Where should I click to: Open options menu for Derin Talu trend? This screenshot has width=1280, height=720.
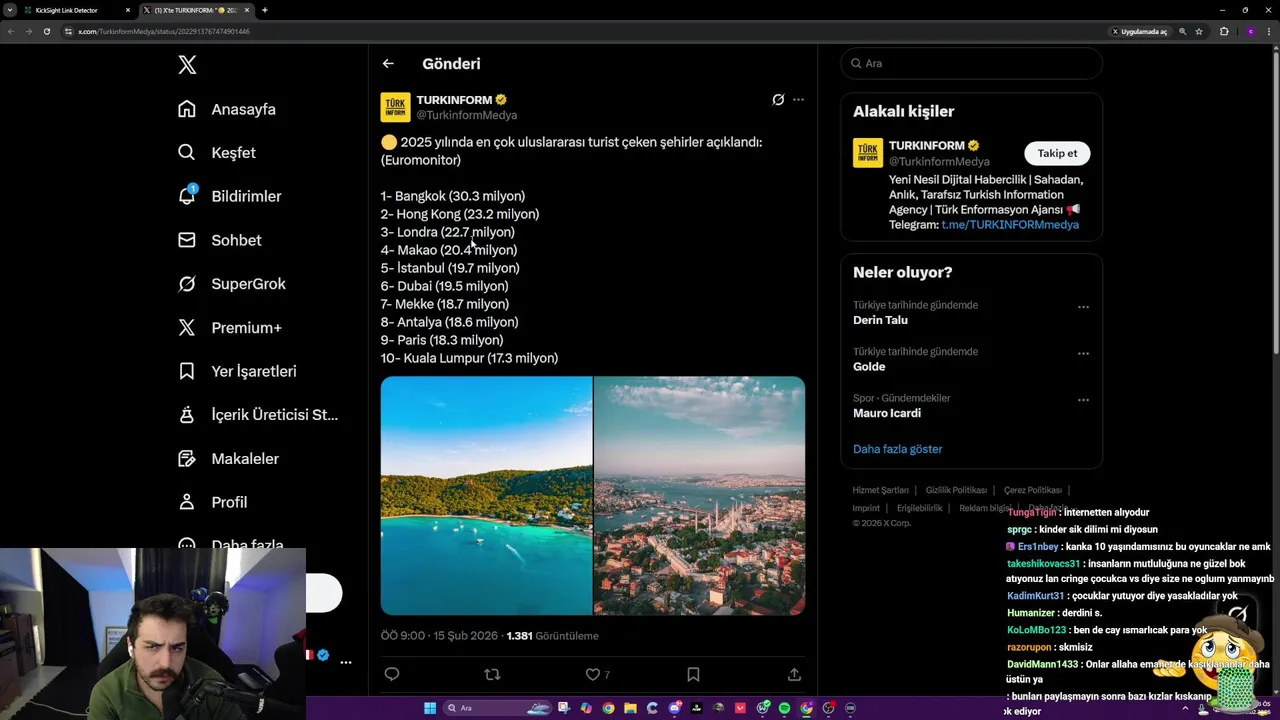pos(1083,307)
